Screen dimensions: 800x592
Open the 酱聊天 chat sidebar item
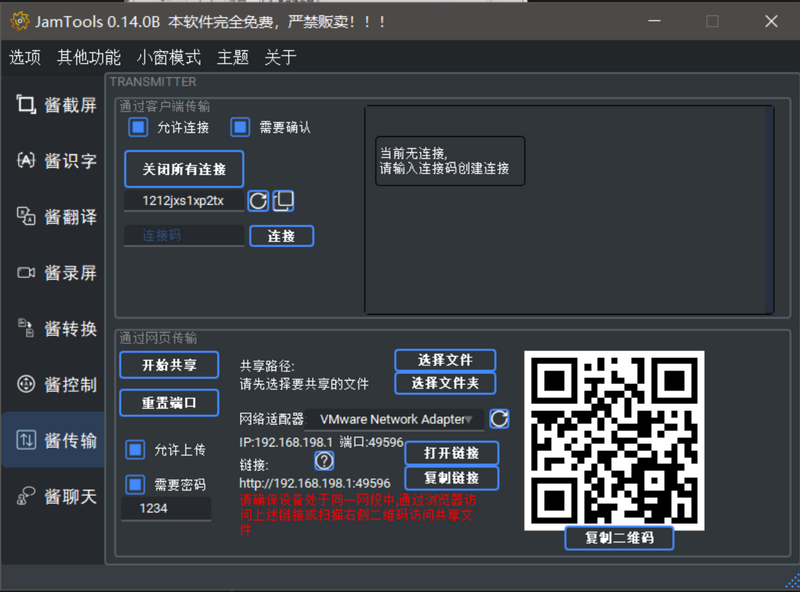(x=56, y=497)
